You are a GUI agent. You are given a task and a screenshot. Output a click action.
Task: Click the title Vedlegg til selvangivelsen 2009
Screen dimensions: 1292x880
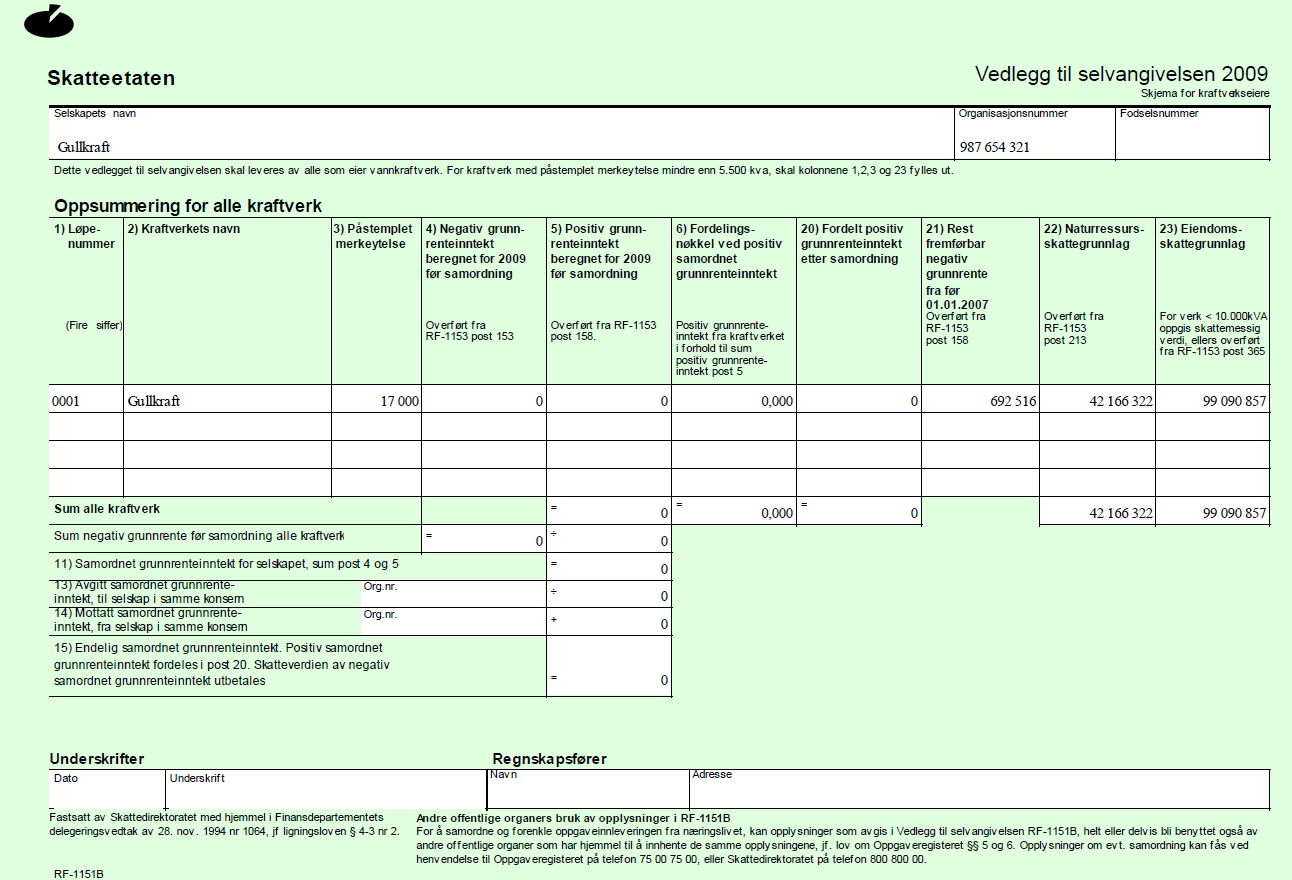[x=1122, y=74]
